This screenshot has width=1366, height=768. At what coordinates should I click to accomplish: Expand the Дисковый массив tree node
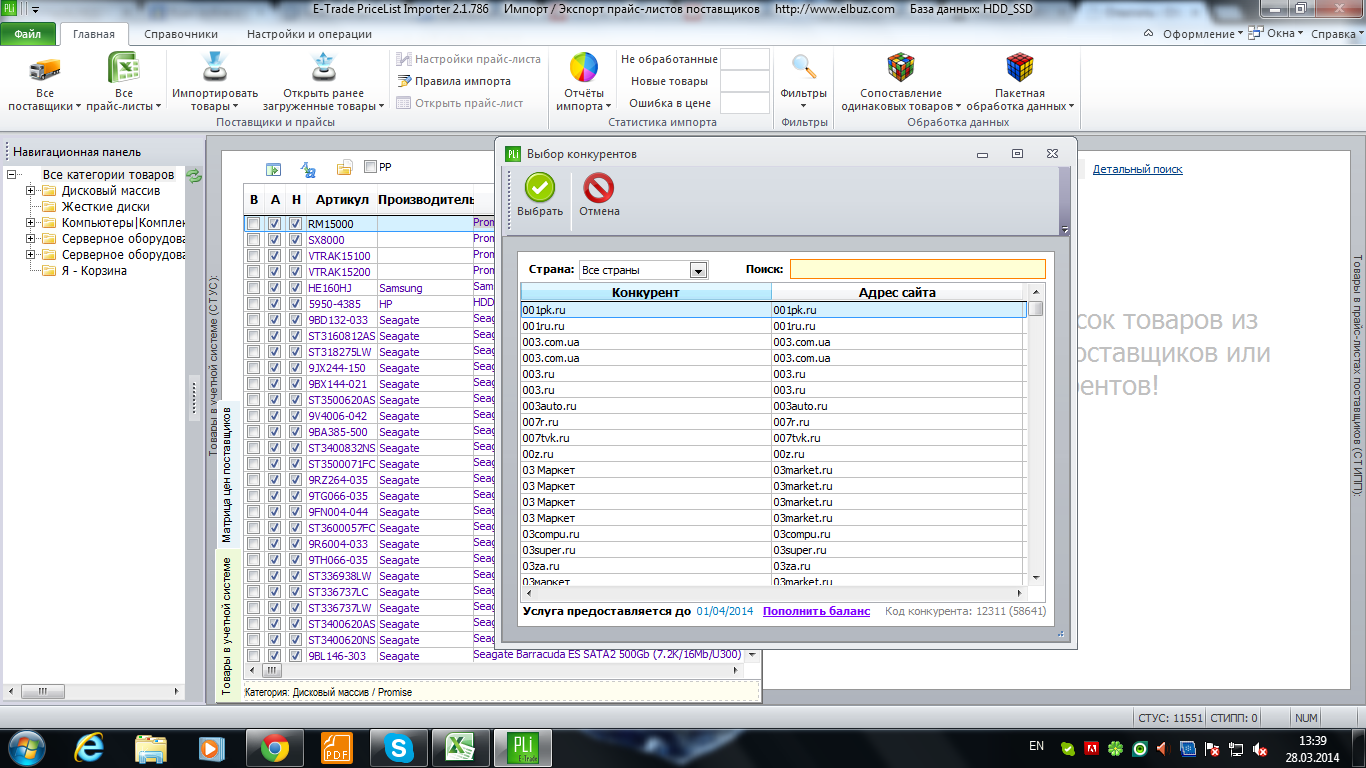(31, 191)
